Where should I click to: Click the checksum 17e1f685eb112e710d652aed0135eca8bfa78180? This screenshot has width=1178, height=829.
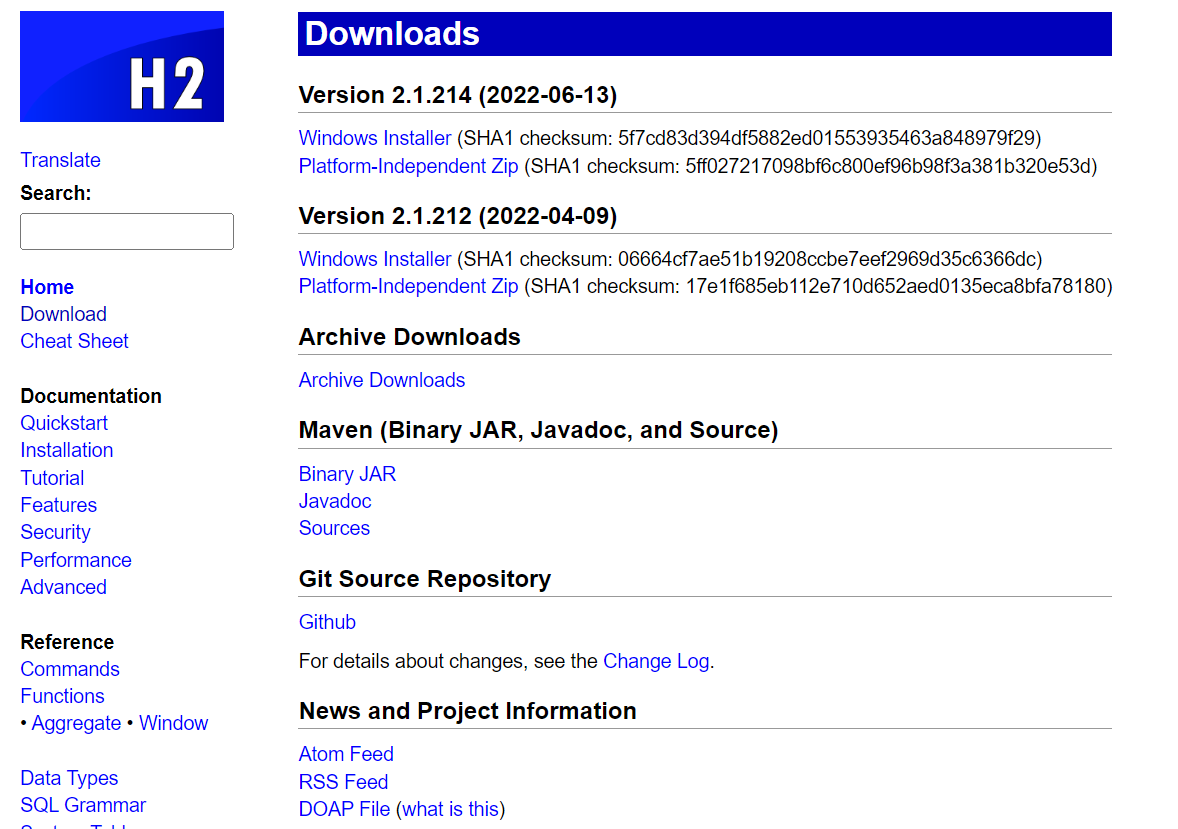click(896, 286)
